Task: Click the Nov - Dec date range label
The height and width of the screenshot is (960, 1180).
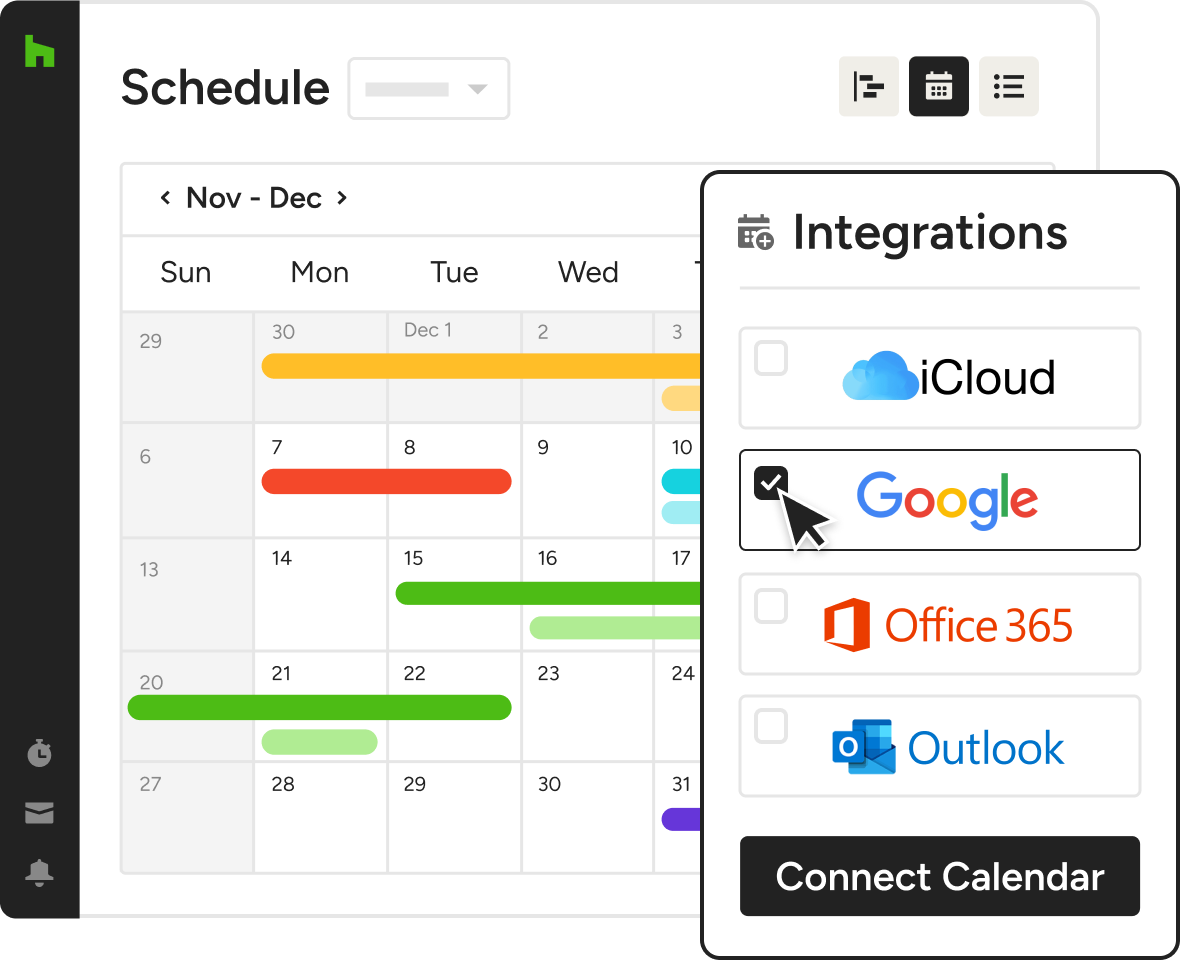Action: coord(254,198)
